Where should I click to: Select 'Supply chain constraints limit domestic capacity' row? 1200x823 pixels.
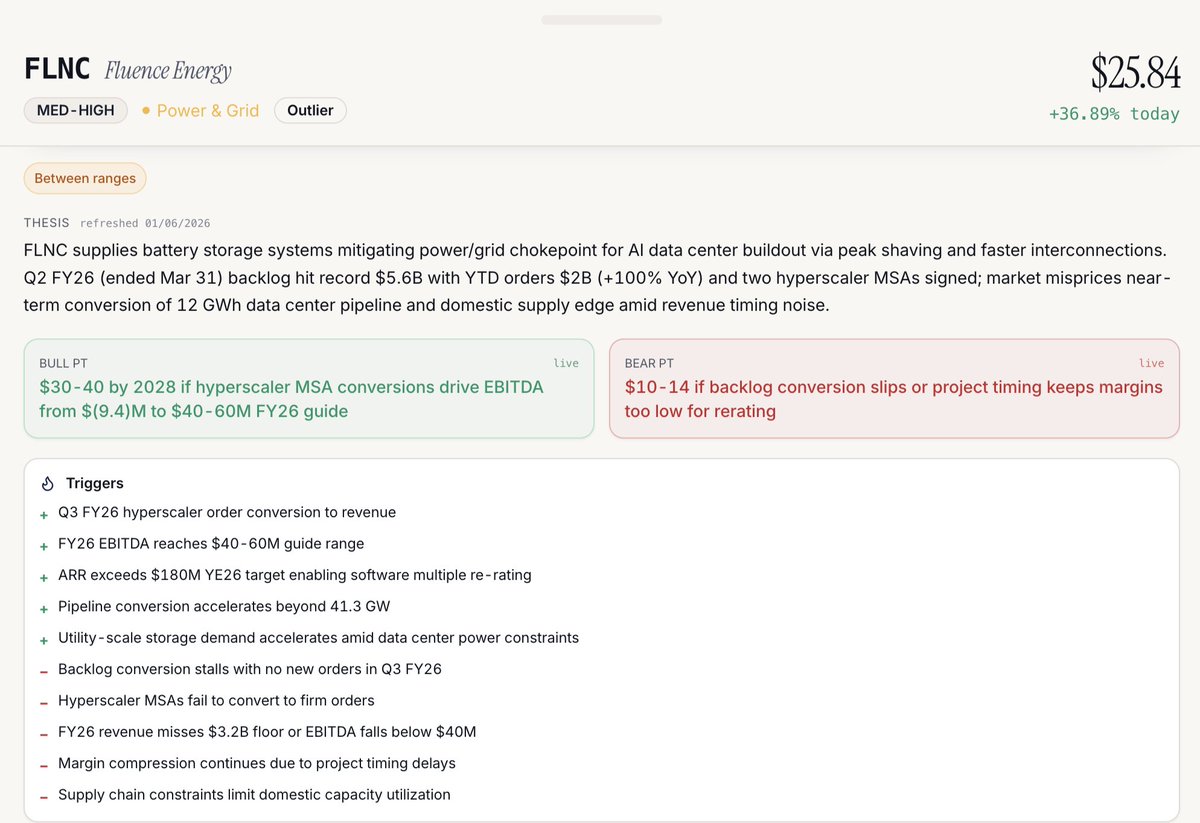254,796
